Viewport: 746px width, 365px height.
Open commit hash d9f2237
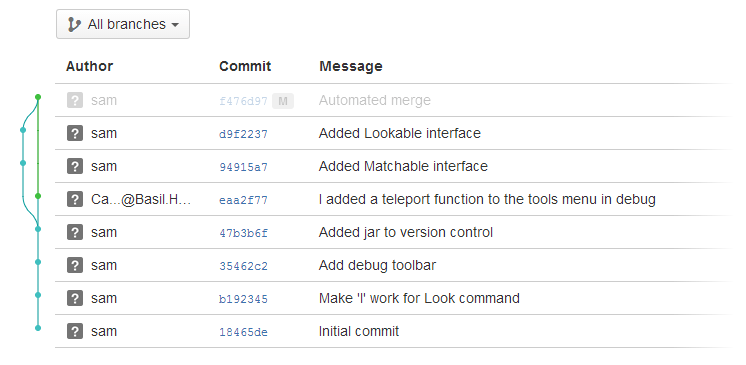click(243, 134)
